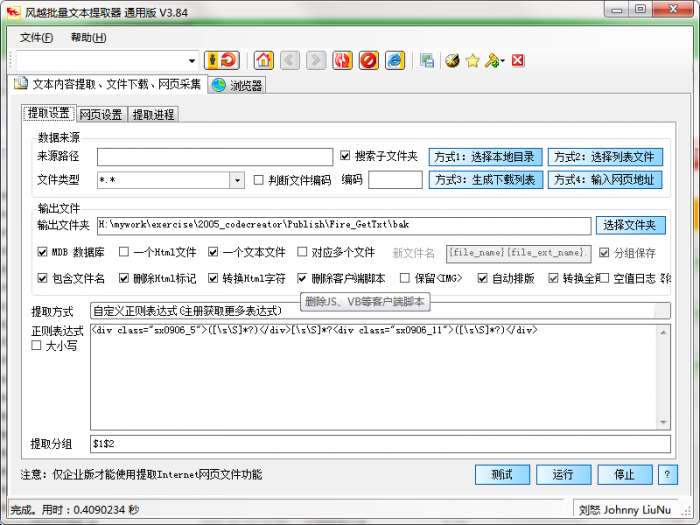This screenshot has width=700, height=525.
Task: Enable 大小写 case-sensitive checkbox
Action: (36, 346)
